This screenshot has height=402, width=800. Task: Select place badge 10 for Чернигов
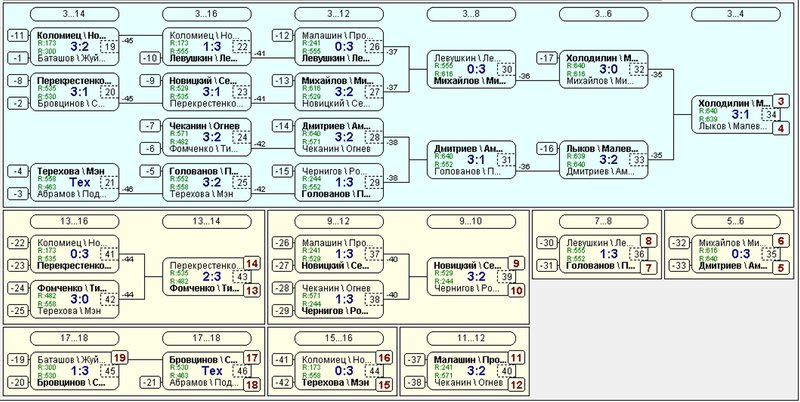(516, 290)
